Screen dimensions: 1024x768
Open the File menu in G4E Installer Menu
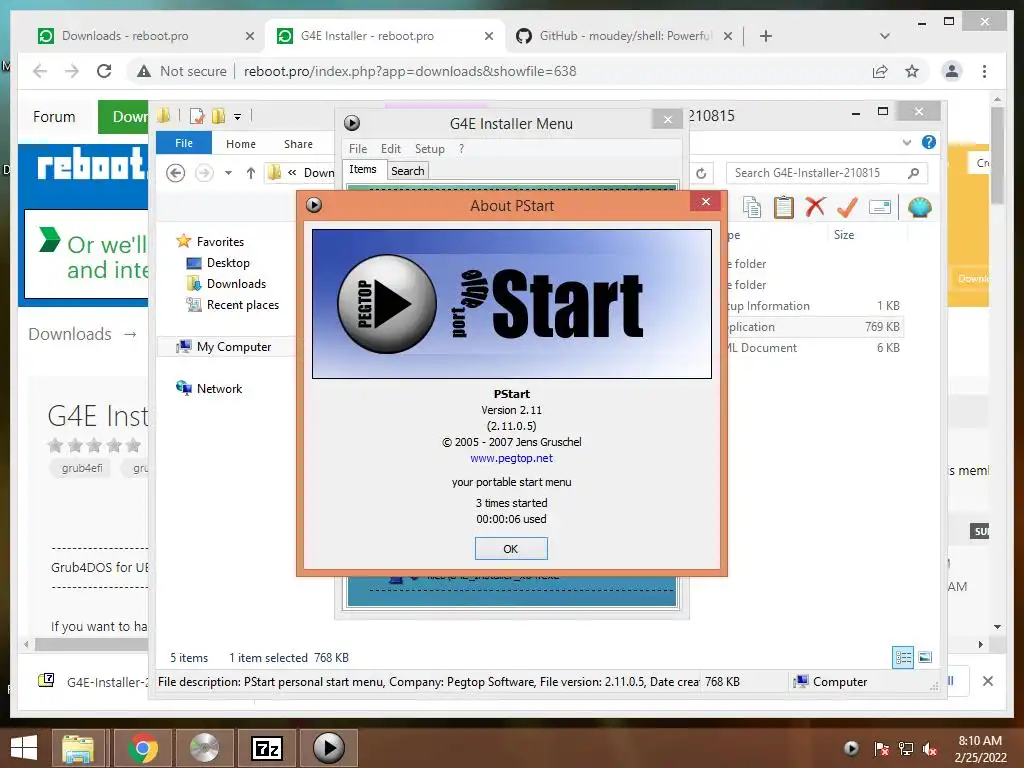pos(358,149)
